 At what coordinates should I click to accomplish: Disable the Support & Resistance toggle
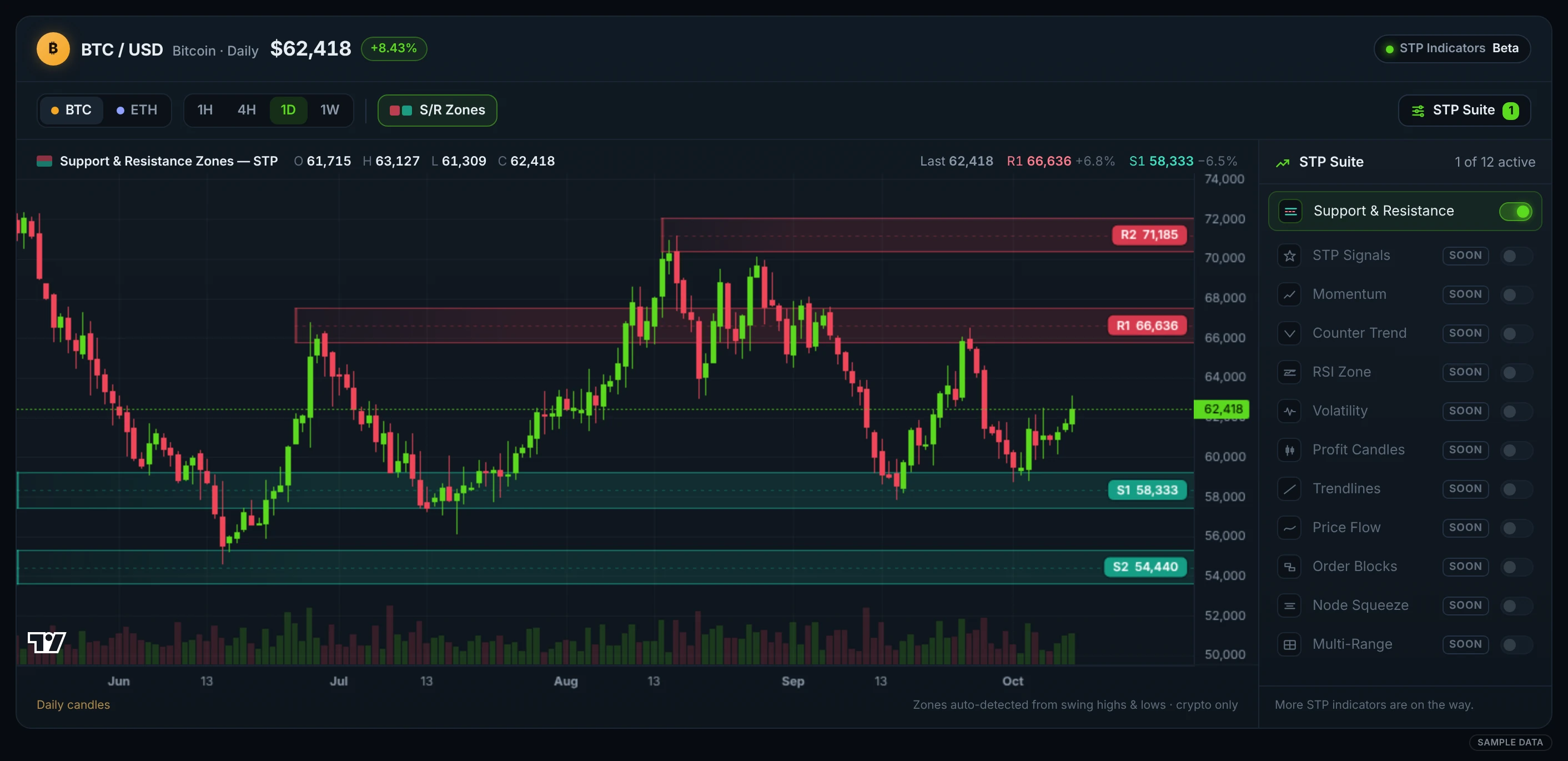click(1516, 211)
